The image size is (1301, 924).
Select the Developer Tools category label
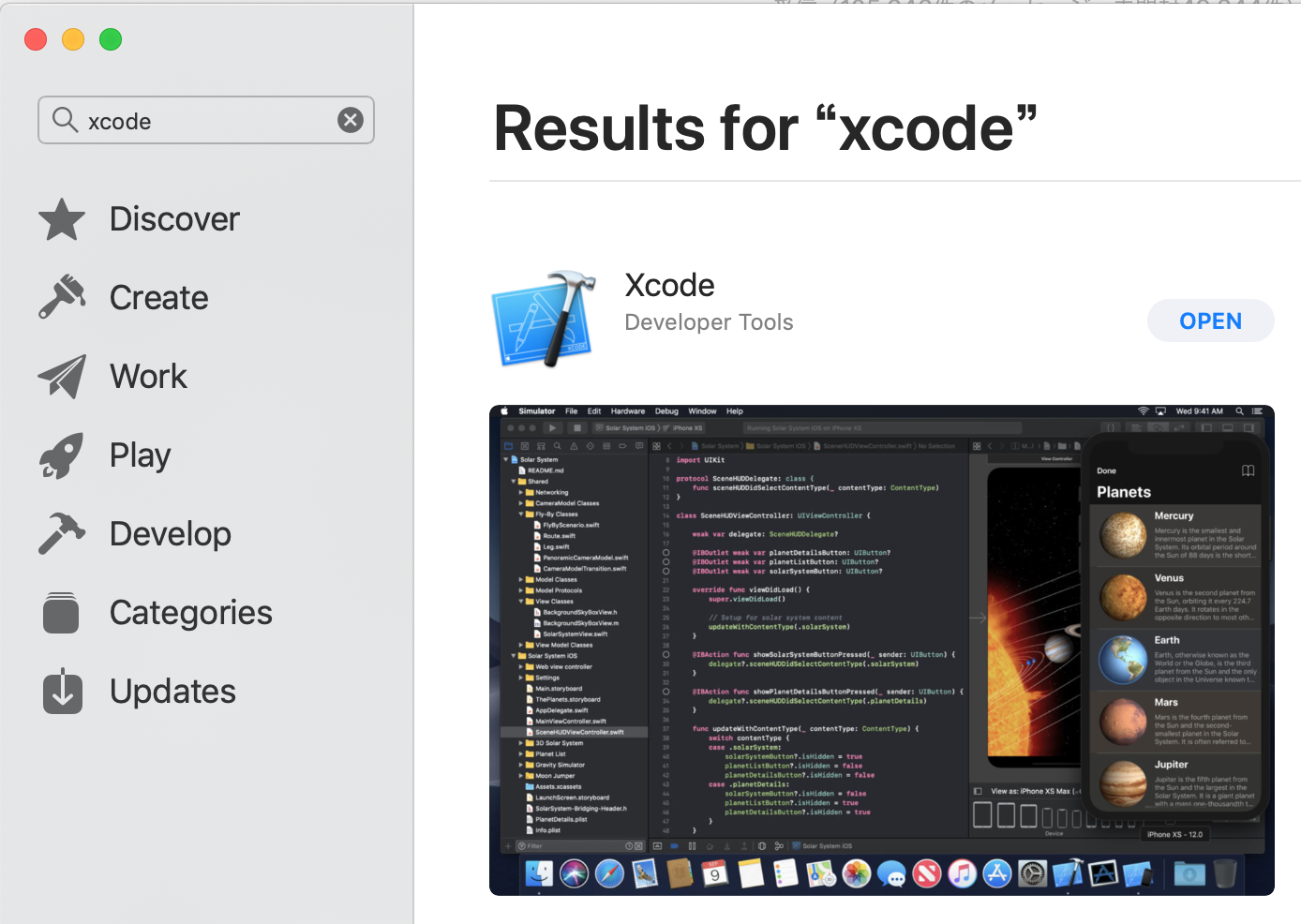point(709,322)
